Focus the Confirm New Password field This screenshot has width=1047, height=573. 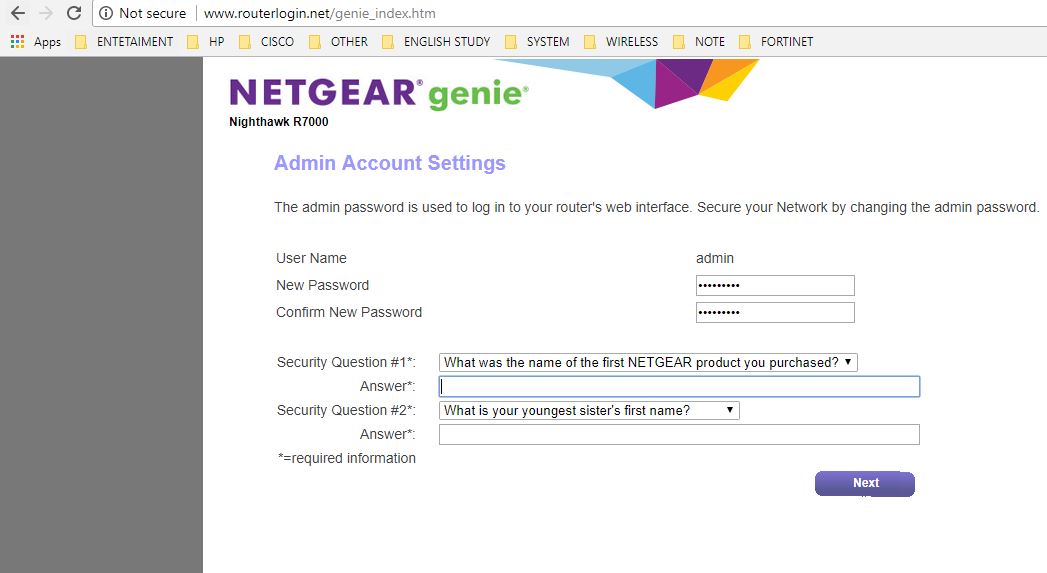pyautogui.click(x=775, y=313)
